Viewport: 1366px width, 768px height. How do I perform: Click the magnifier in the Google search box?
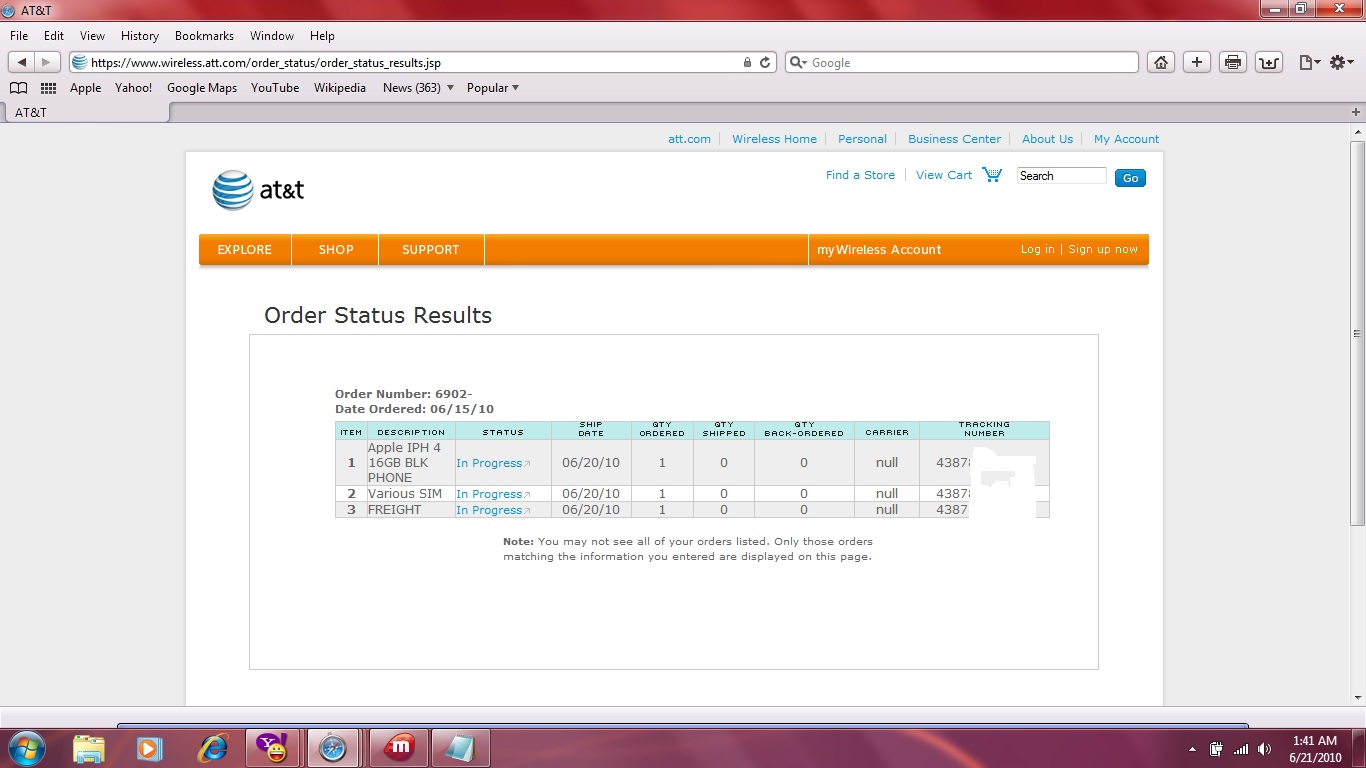(x=798, y=62)
